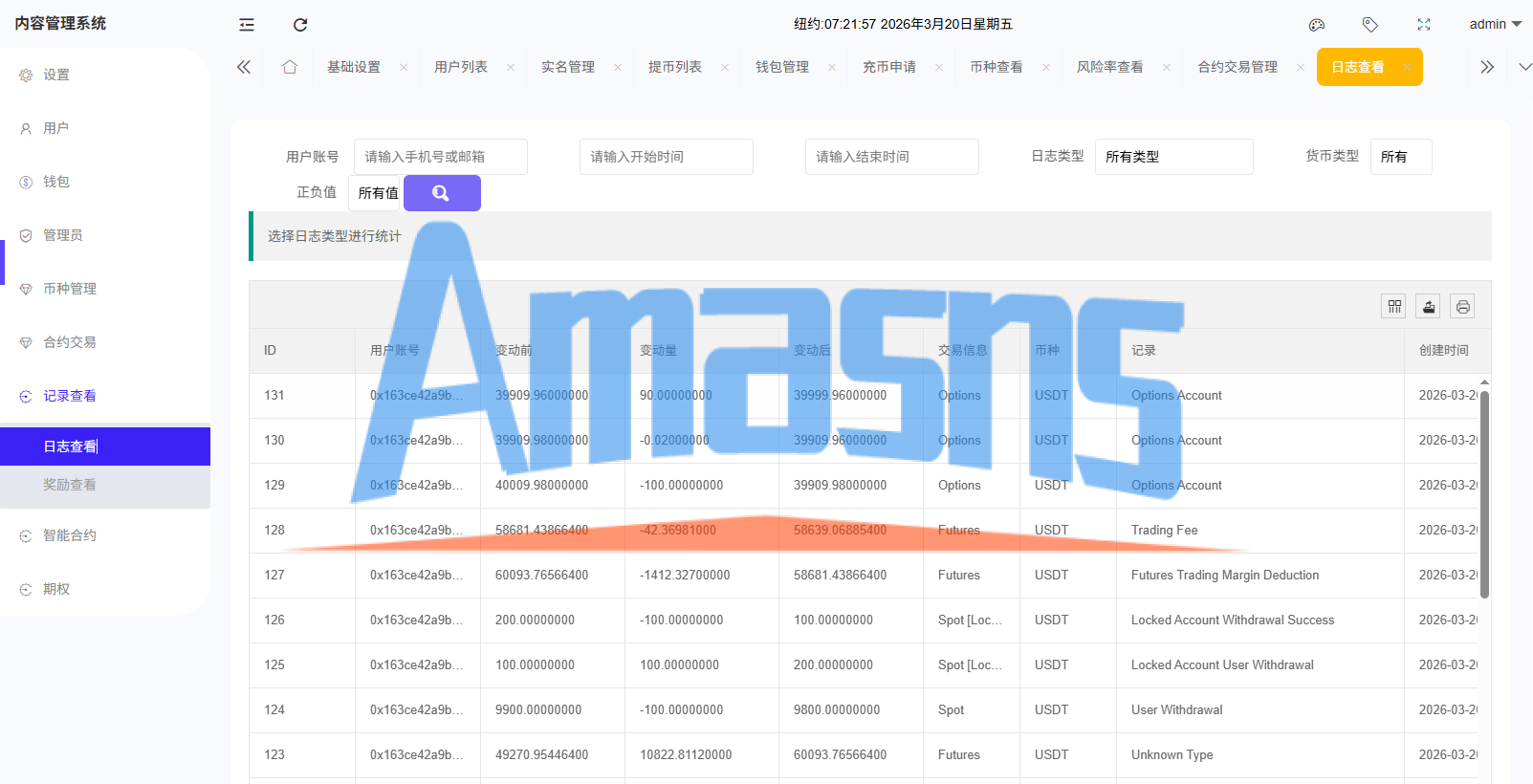This screenshot has width=1533, height=784.
Task: Open the 日志类型 dropdown
Action: click(1173, 157)
